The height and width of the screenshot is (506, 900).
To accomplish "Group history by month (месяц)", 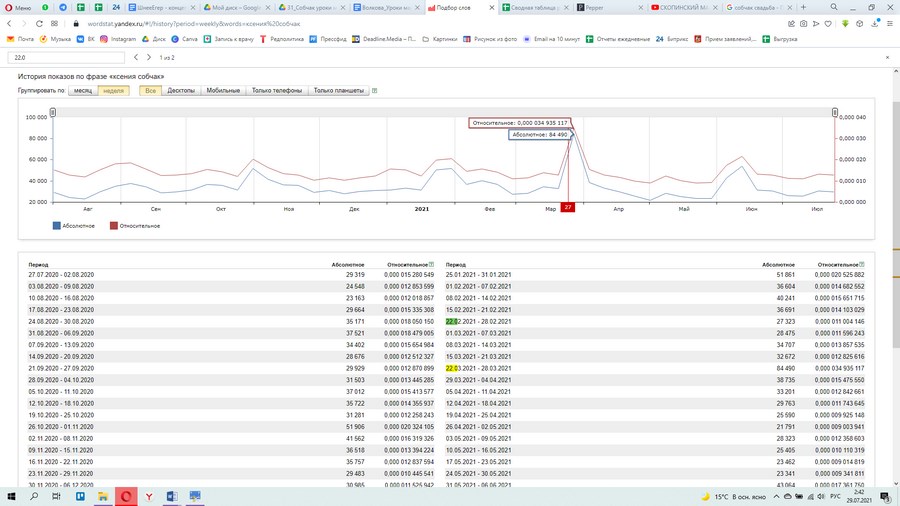I will (x=82, y=90).
